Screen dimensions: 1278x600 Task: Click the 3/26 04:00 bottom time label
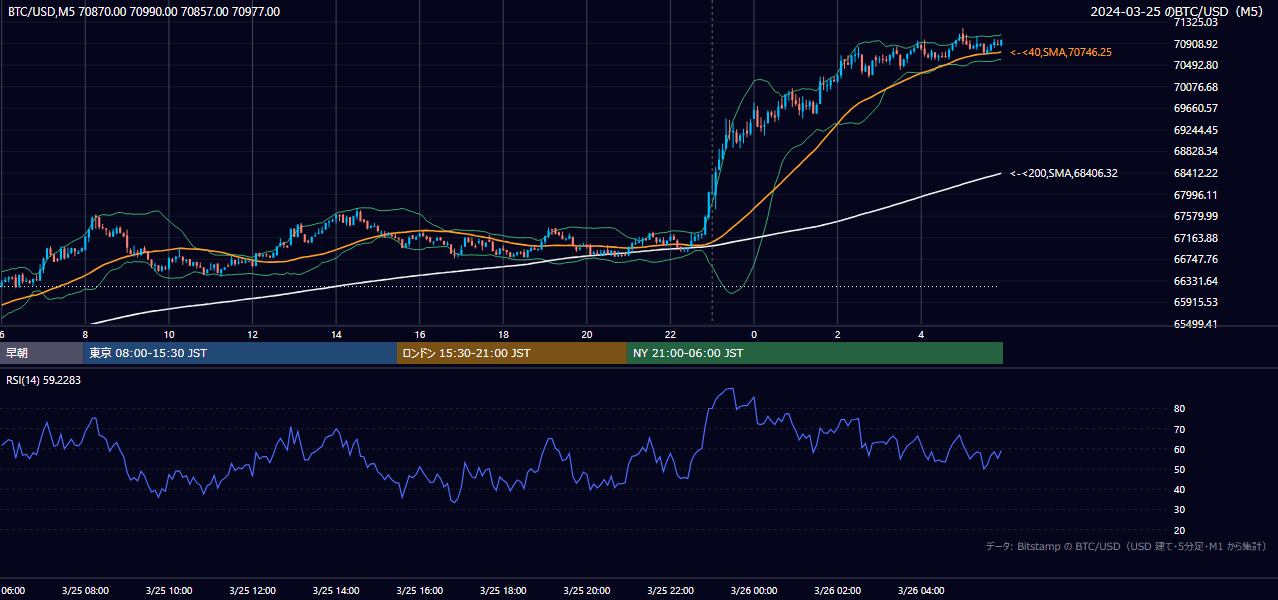click(x=921, y=591)
